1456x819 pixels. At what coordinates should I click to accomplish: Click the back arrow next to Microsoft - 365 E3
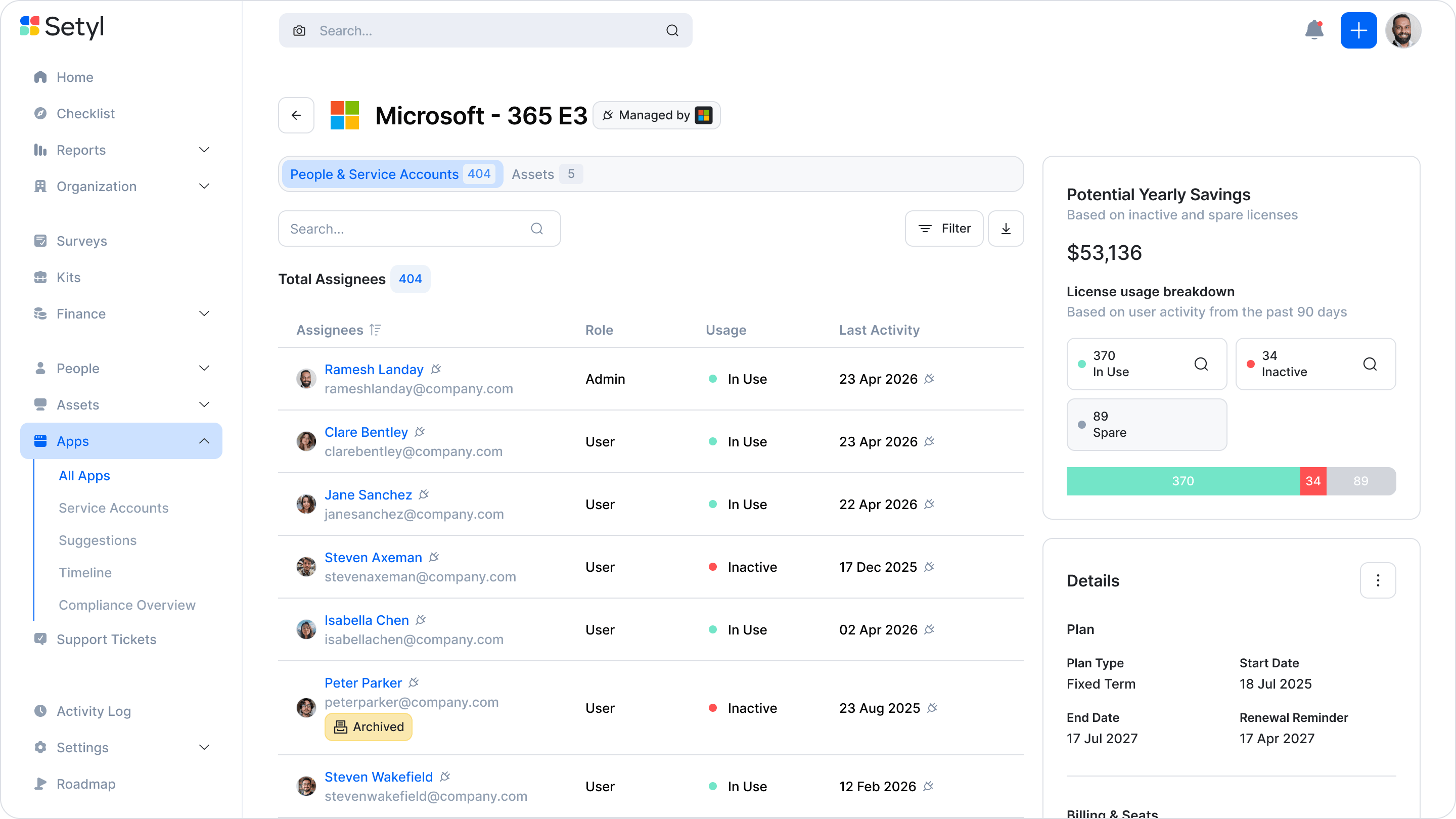click(x=296, y=115)
